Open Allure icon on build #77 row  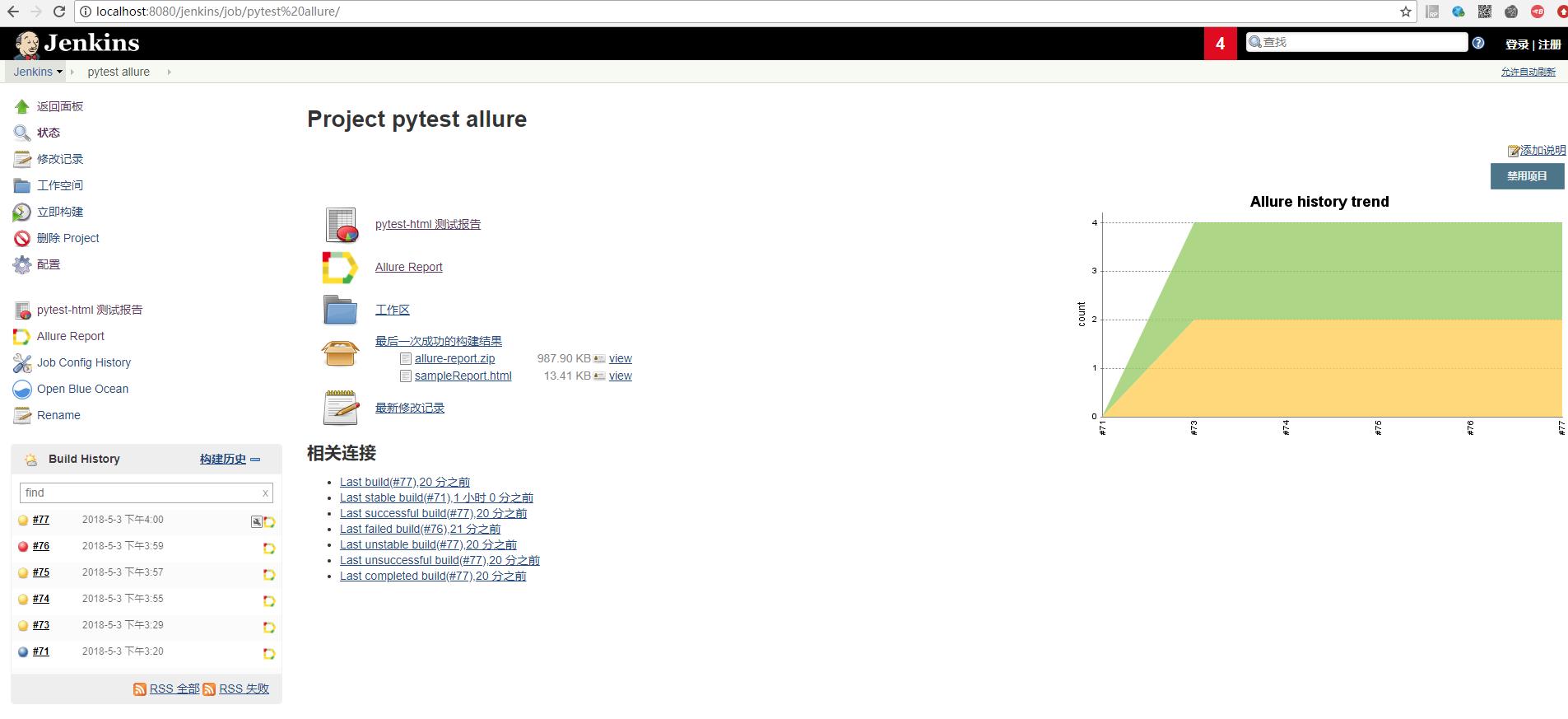[x=269, y=521]
